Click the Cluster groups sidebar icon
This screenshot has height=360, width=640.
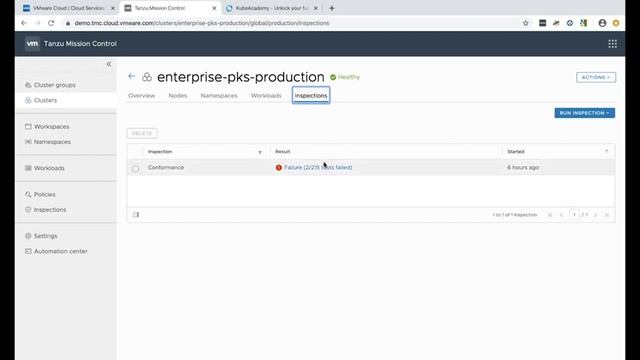pos(28,85)
